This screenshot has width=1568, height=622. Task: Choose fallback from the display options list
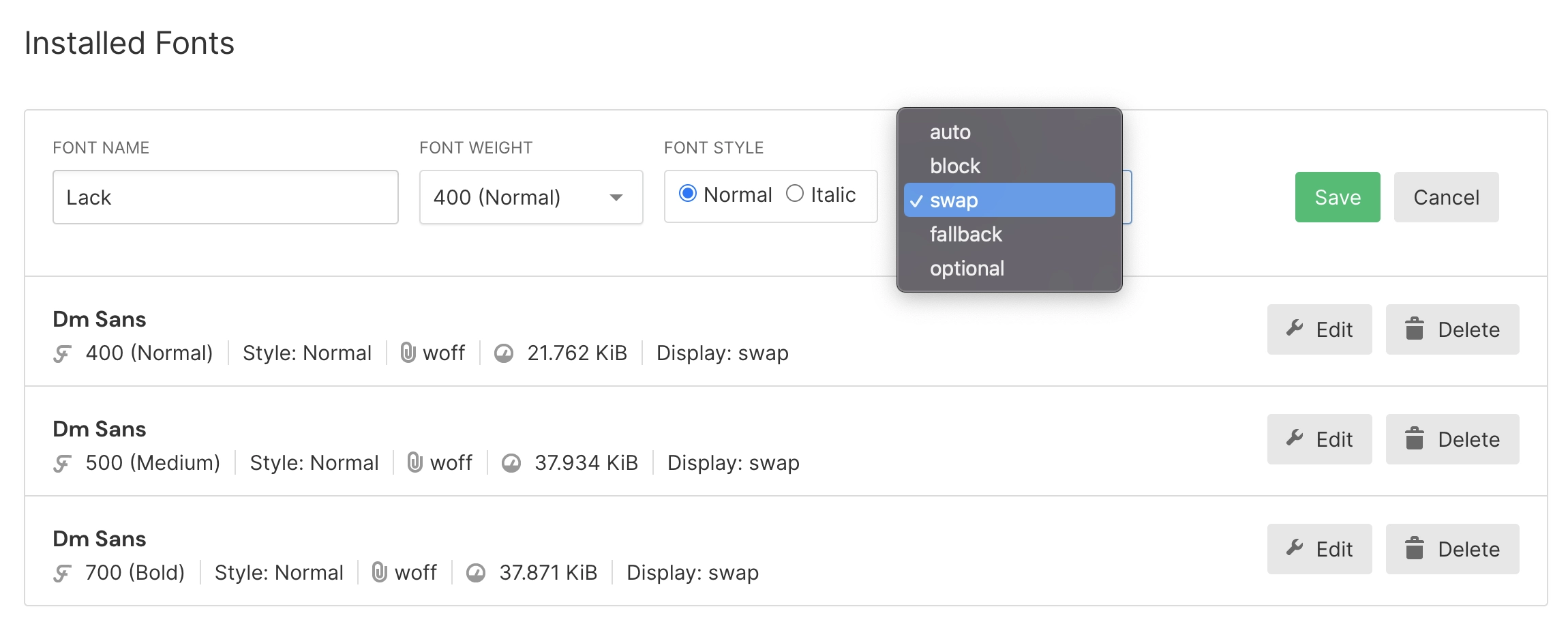pyautogui.click(x=965, y=234)
